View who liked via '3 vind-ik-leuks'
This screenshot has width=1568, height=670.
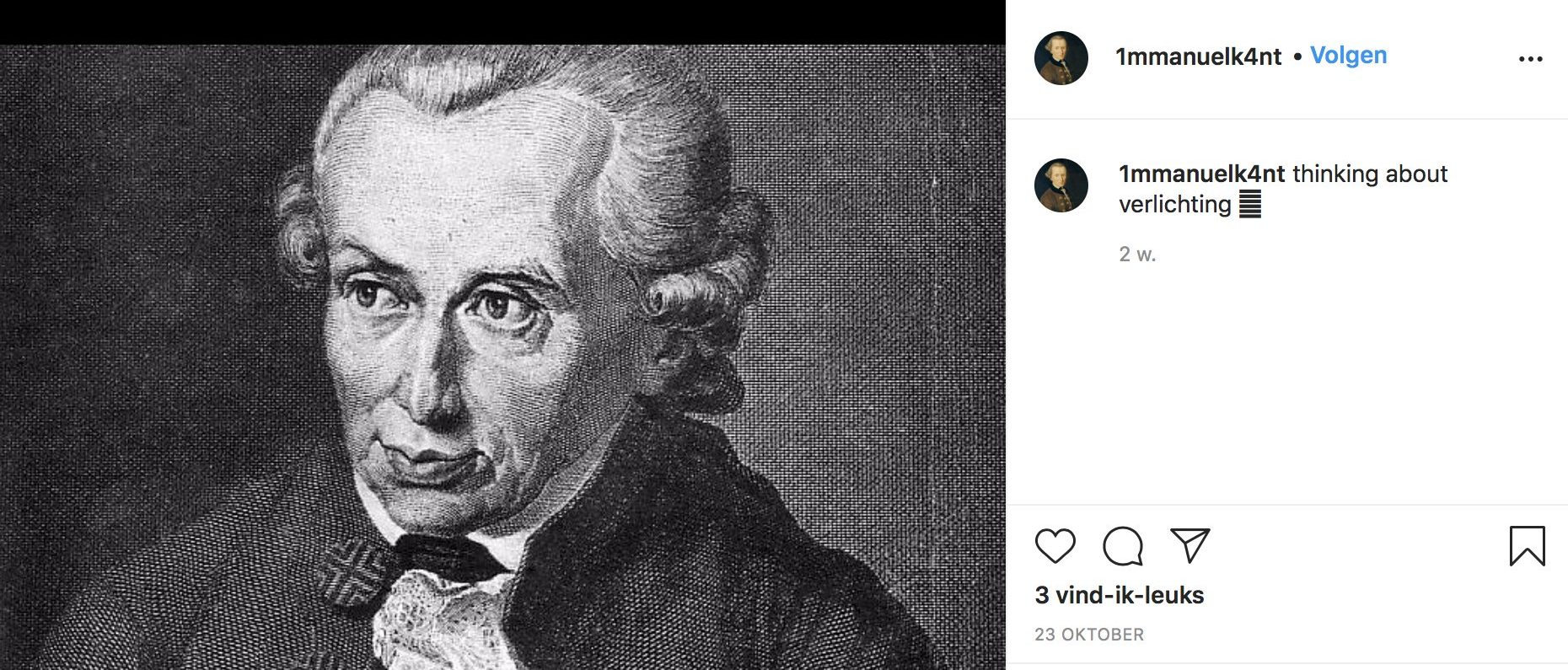click(1120, 596)
